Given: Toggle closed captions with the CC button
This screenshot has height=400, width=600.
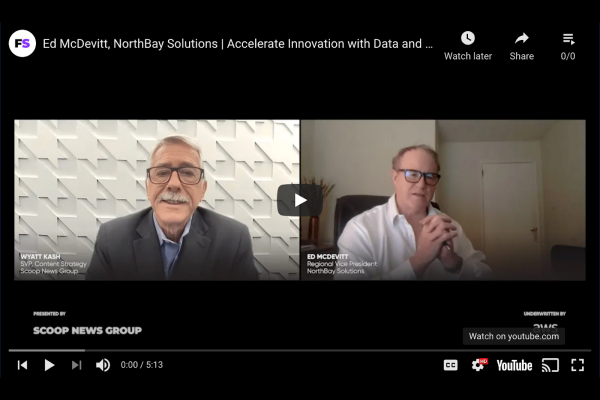Looking at the screenshot, I should [450, 365].
